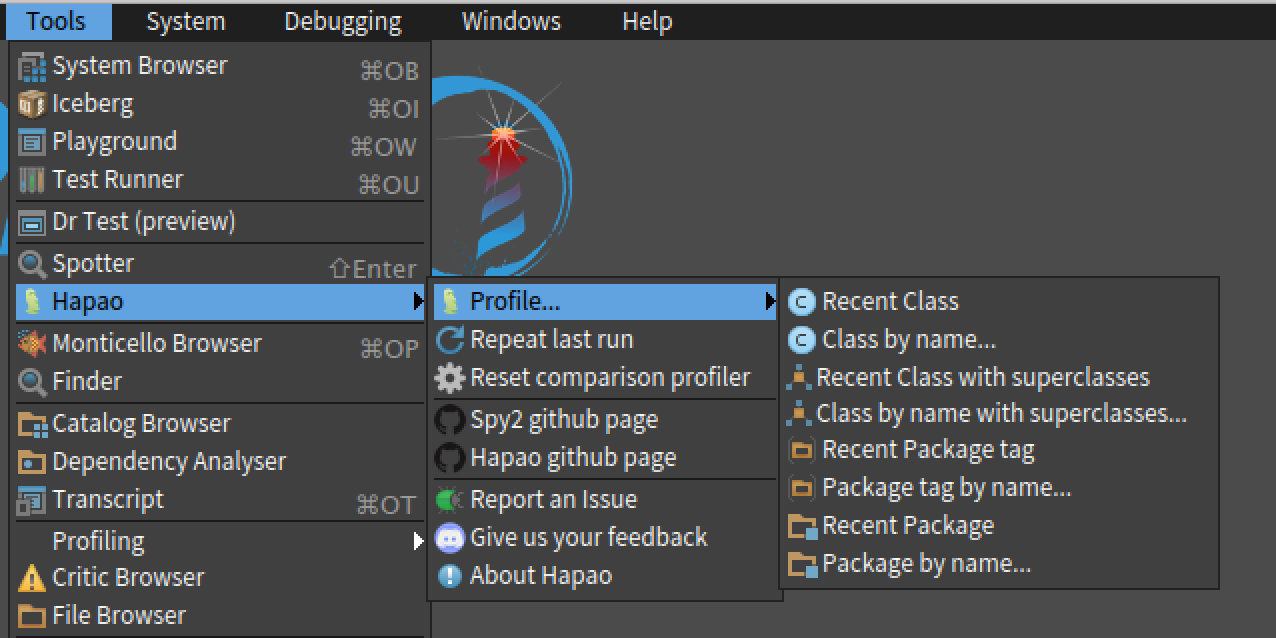Click the Repeat last run refresh icon
Screen dimensions: 1276x638
tap(451, 340)
